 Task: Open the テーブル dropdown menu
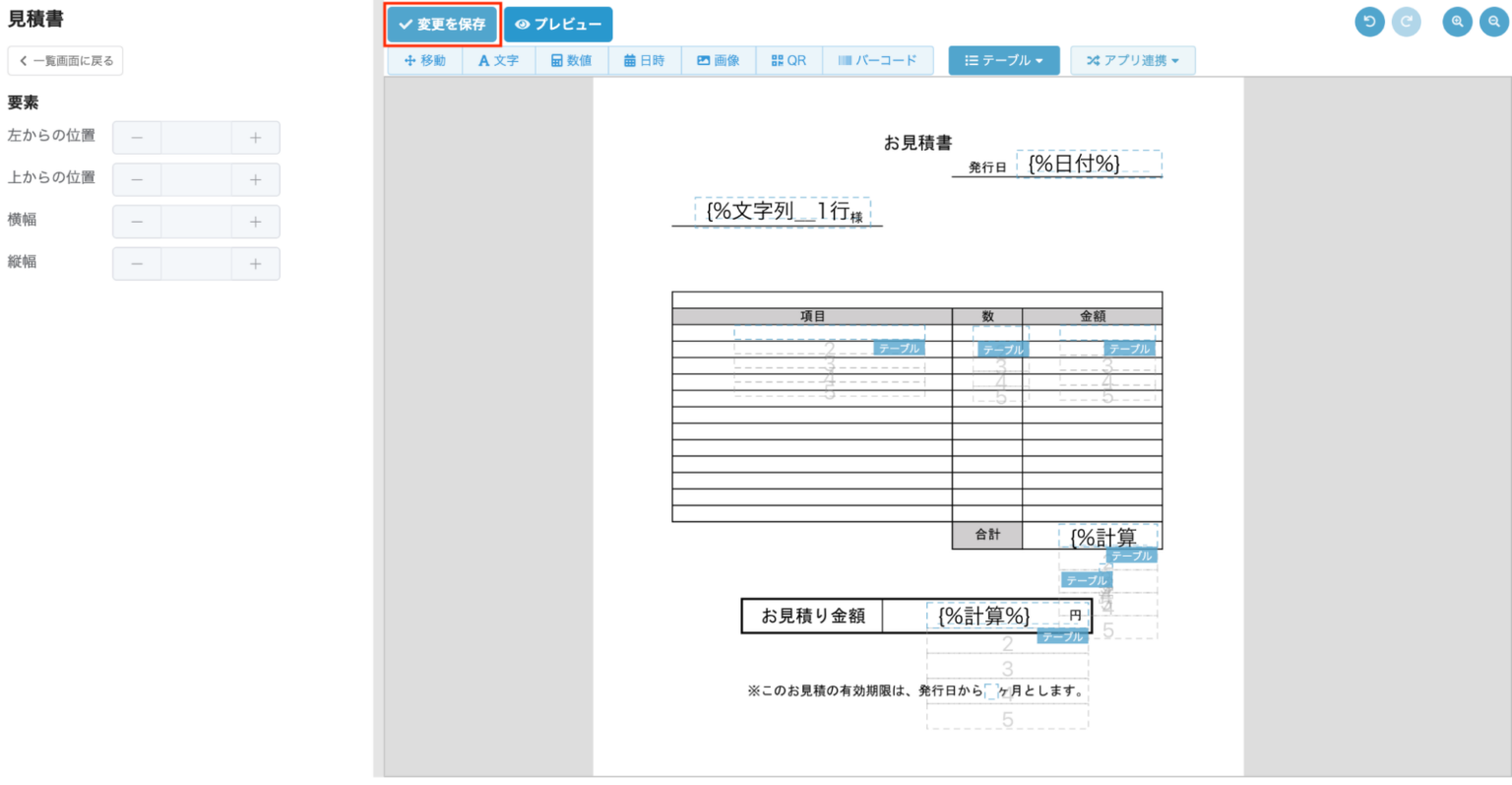1003,60
